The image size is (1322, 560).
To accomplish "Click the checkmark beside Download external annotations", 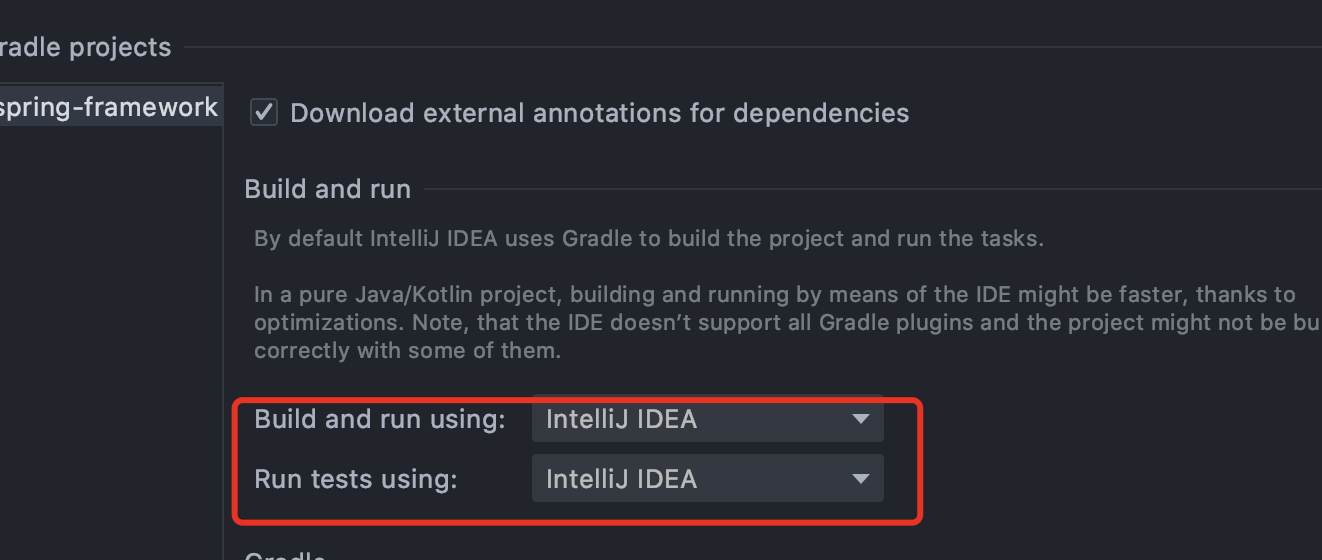I will (x=264, y=113).
